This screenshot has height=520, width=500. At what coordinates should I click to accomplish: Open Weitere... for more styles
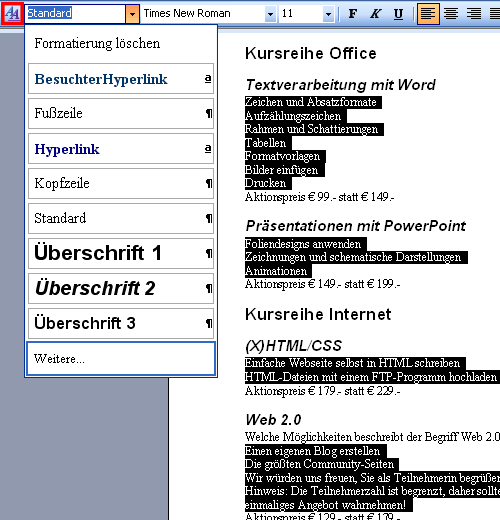click(121, 359)
